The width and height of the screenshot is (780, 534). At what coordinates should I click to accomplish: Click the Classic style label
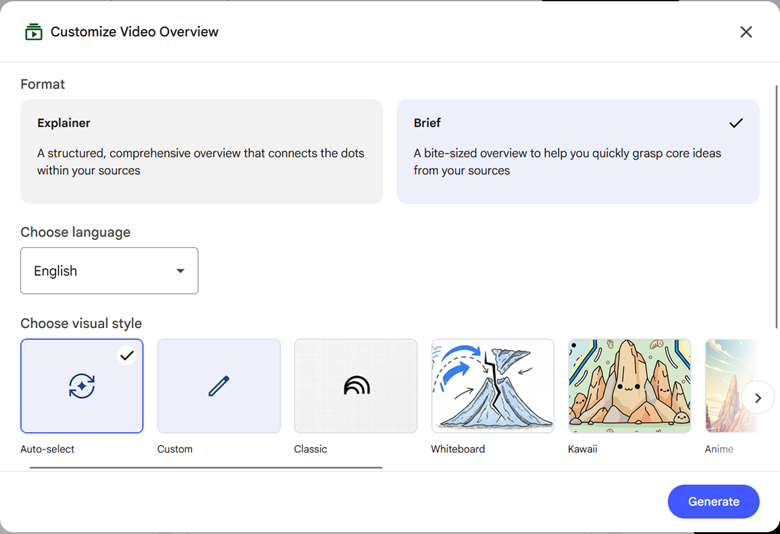pyautogui.click(x=310, y=449)
